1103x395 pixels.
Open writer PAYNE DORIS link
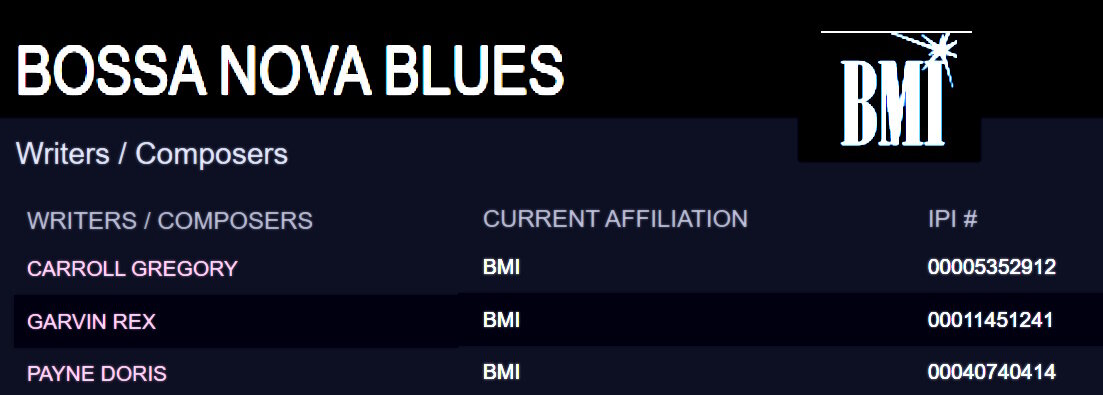(97, 374)
